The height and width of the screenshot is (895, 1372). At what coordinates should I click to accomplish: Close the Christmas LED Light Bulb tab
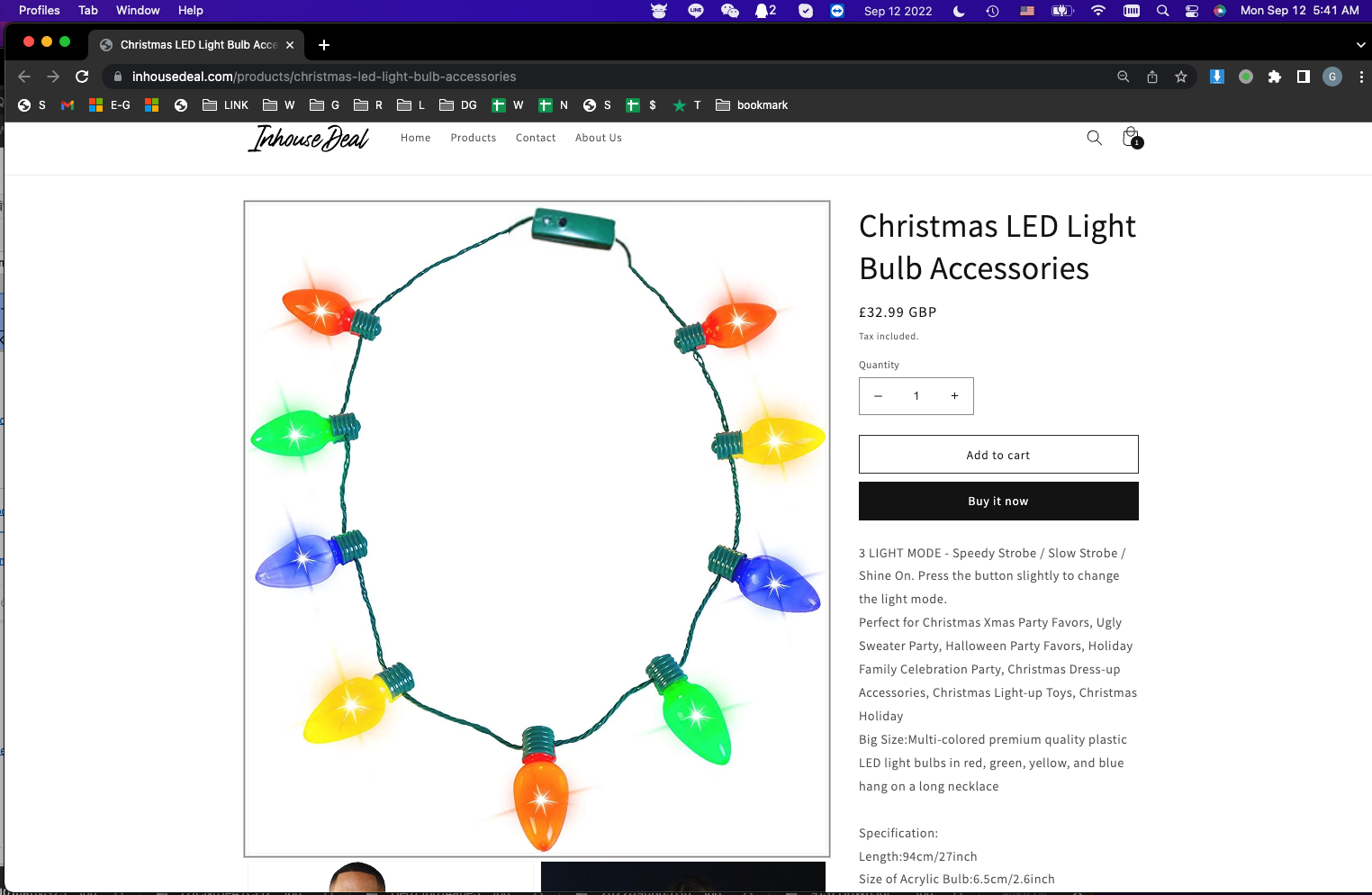point(290,45)
